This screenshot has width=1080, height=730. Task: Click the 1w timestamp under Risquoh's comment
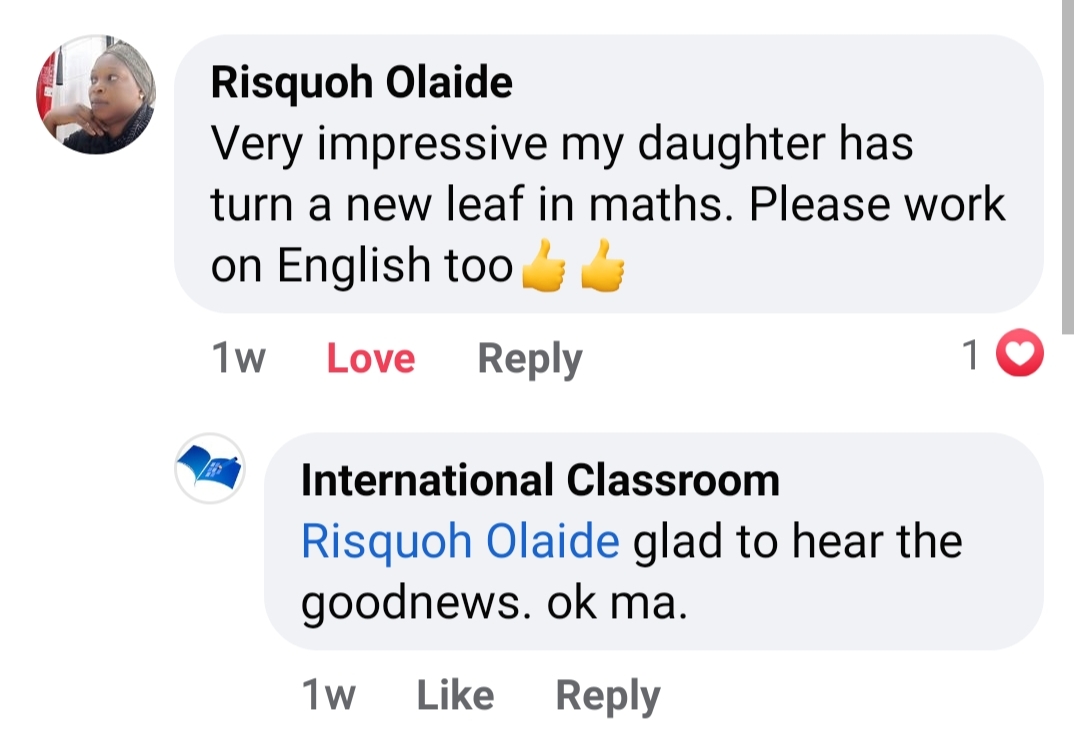click(239, 358)
